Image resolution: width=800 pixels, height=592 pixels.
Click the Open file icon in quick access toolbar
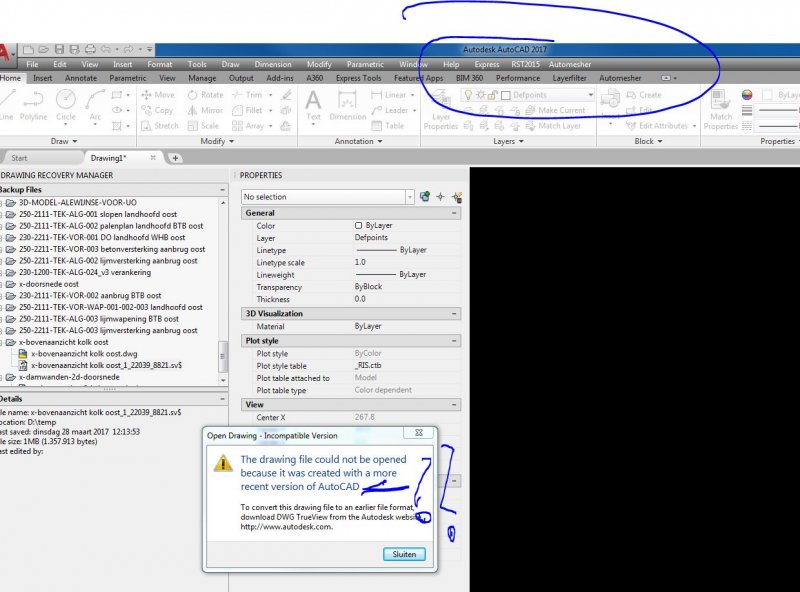click(x=44, y=50)
